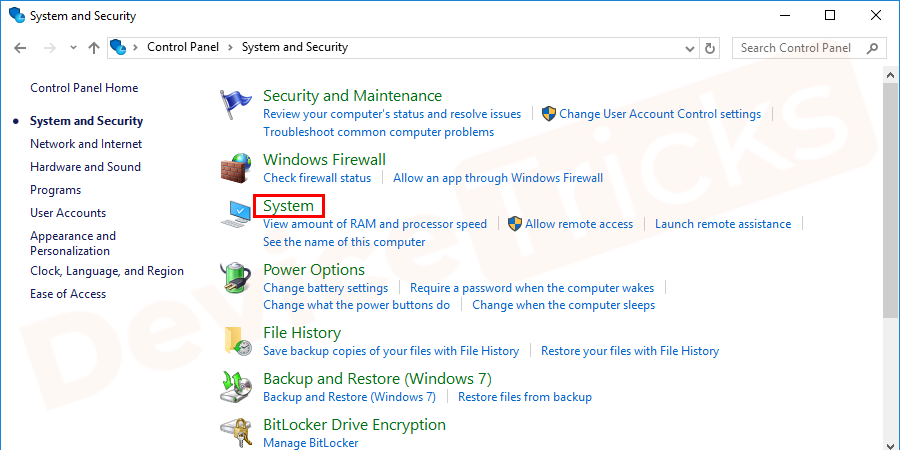
Task: Click the Power Options battery icon
Action: tap(237, 279)
